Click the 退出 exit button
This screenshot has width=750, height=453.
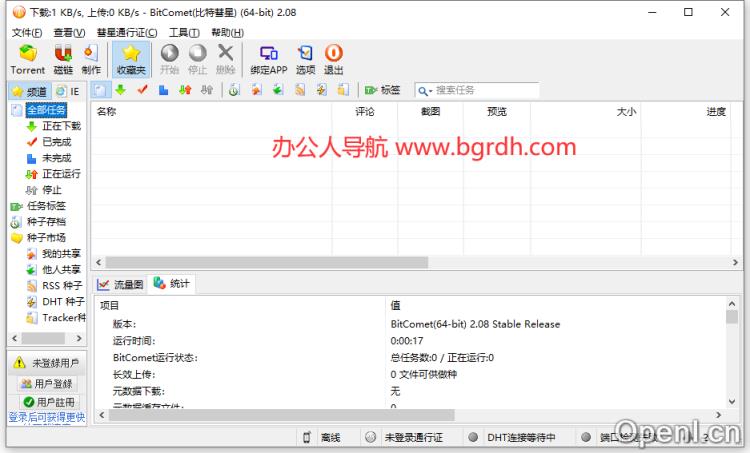tap(333, 59)
